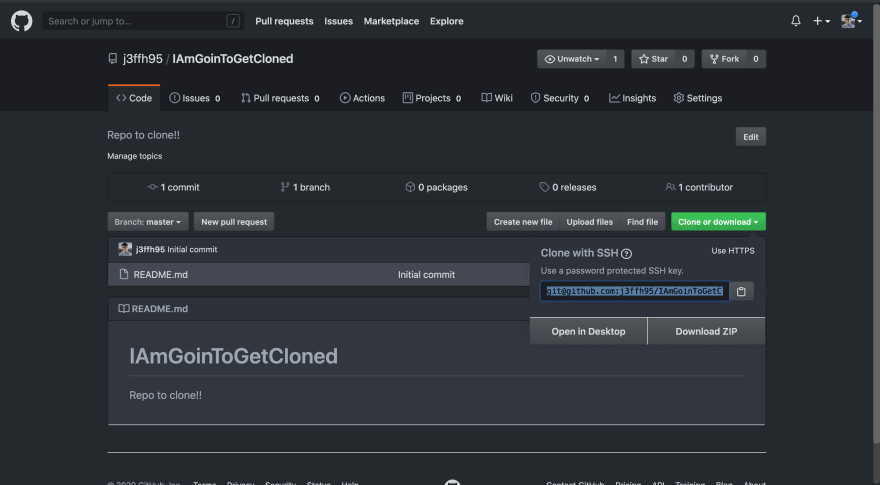
Task: Click the GitHub mark in the footer
Action: click(452, 482)
